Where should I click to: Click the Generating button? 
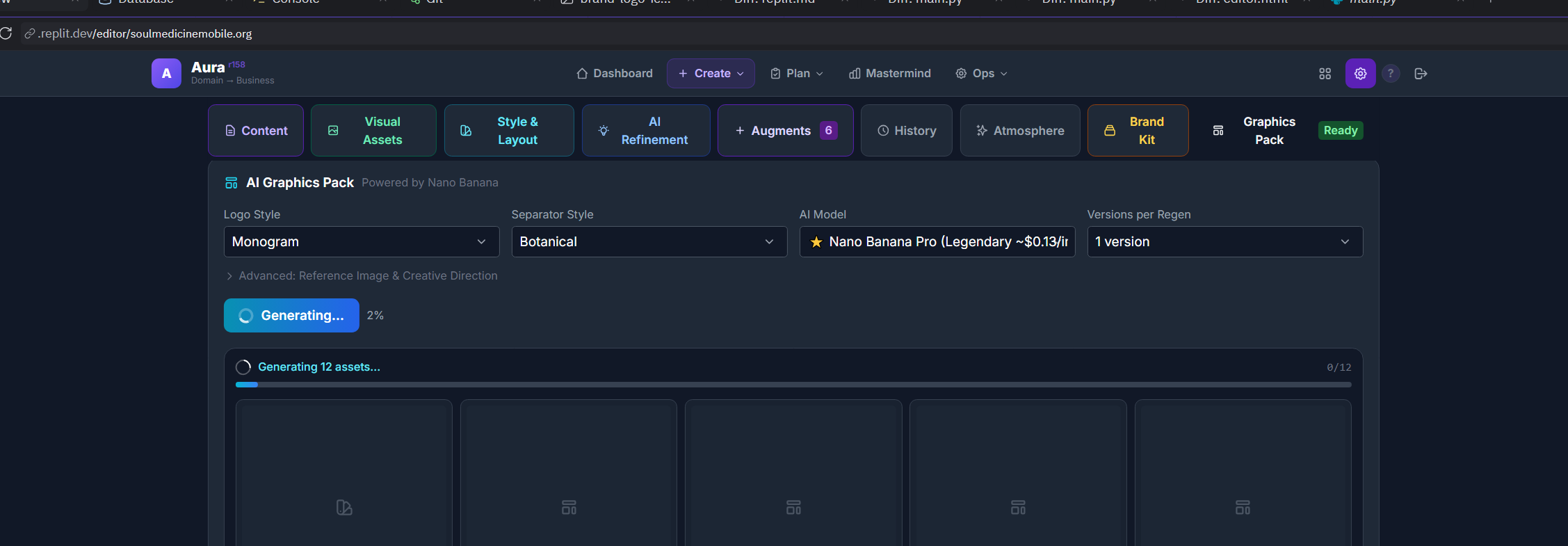[291, 316]
